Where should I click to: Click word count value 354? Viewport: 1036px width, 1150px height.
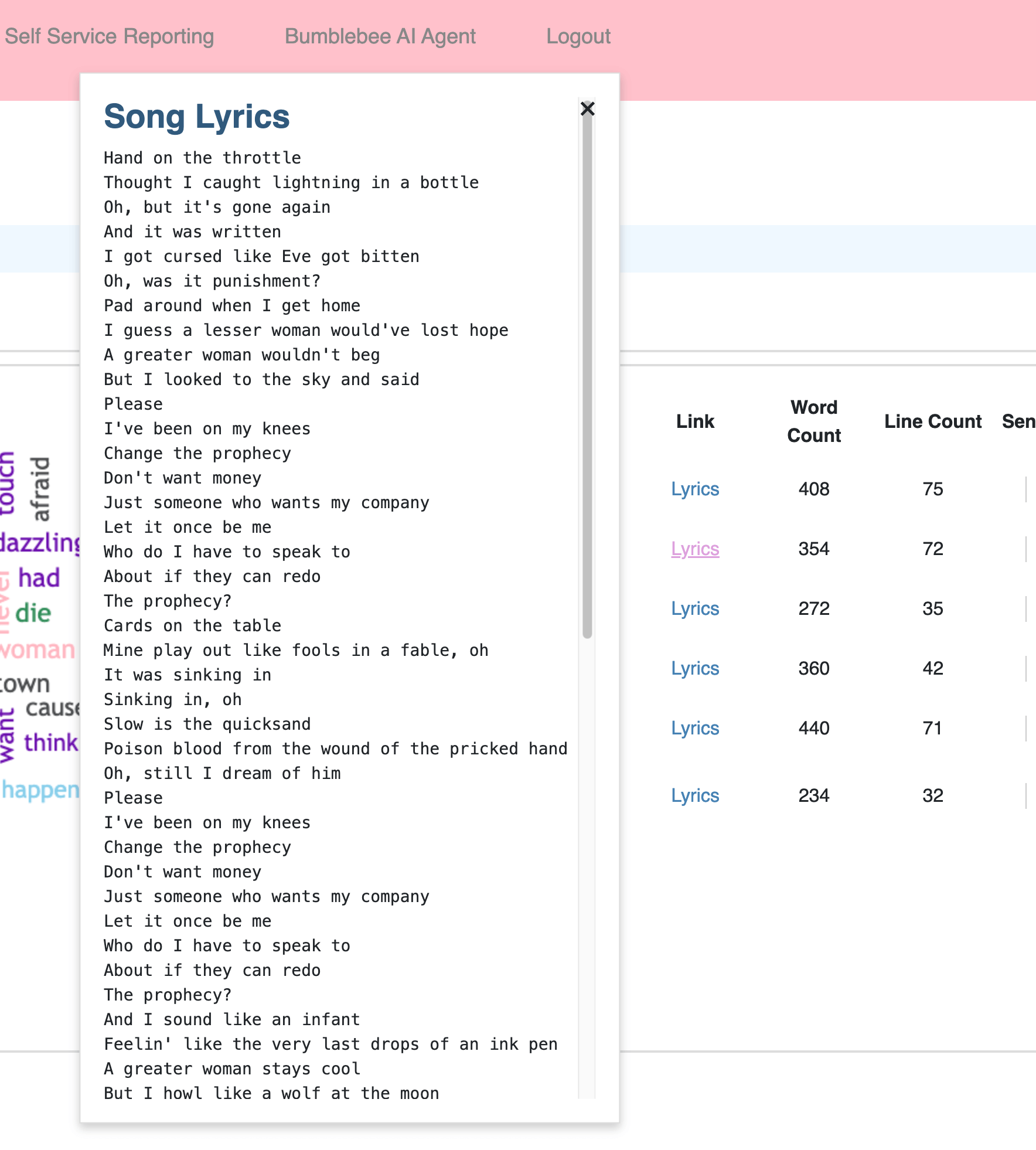click(x=814, y=549)
